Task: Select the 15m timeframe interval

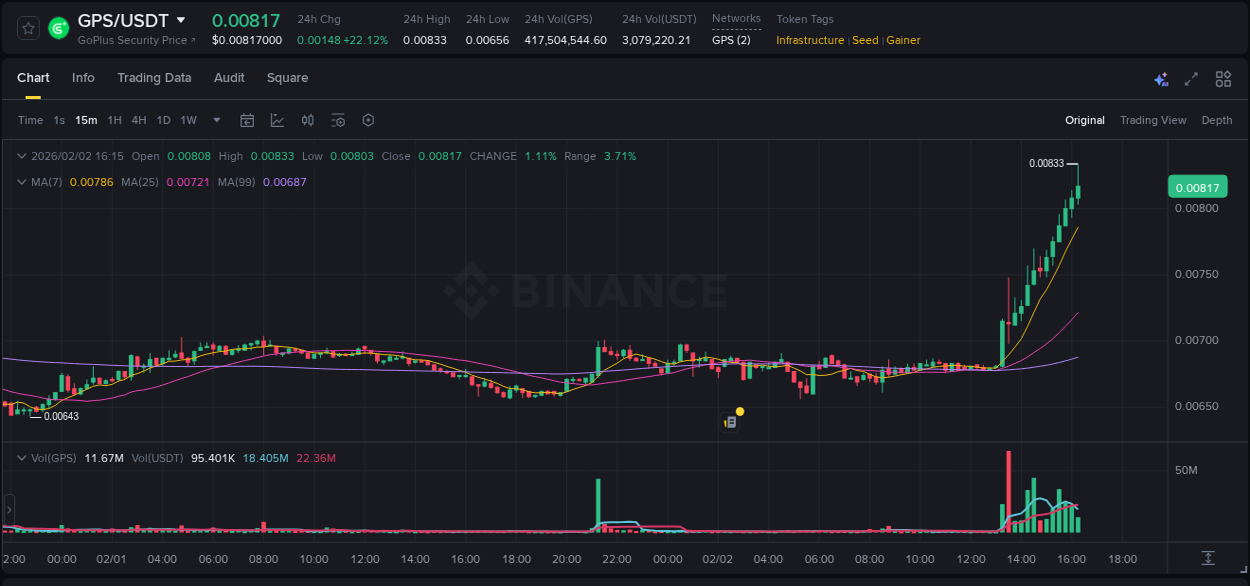Action: [86, 120]
